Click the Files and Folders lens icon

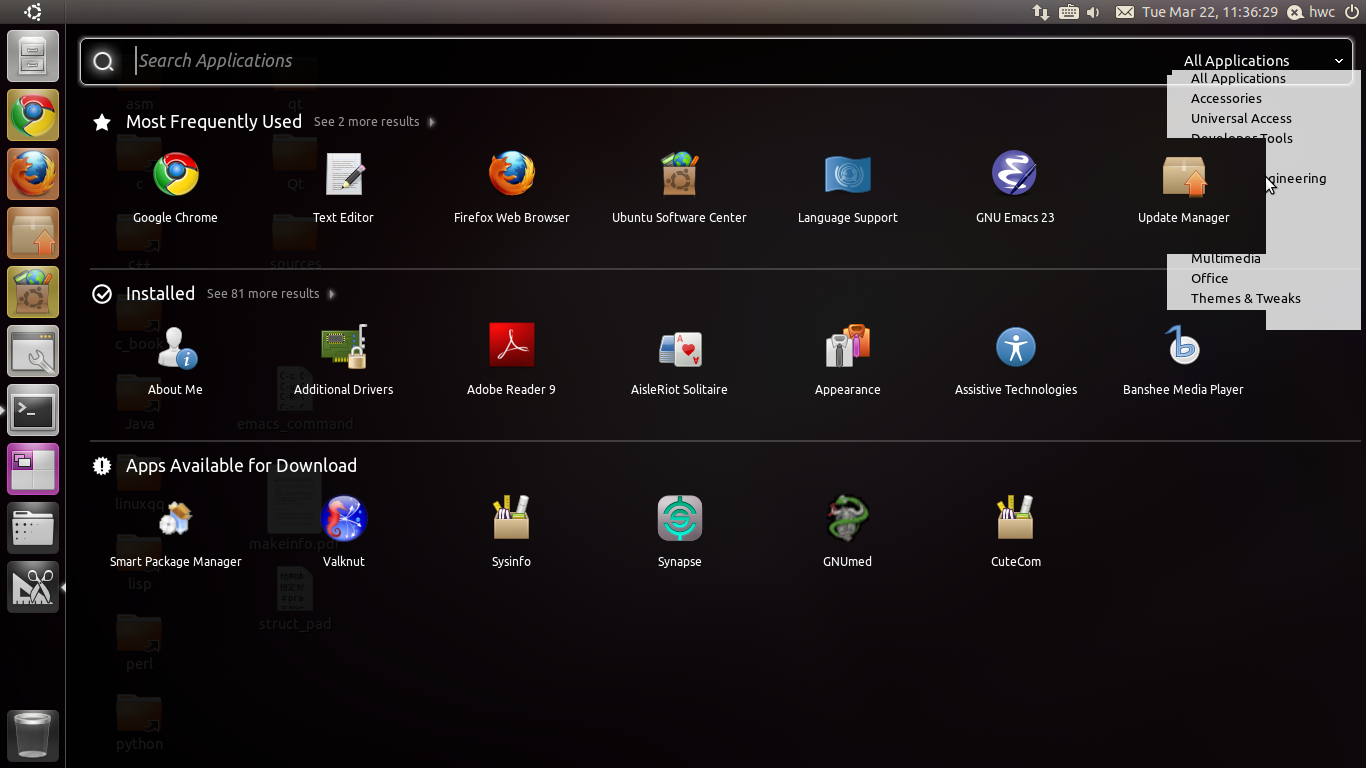pos(33,528)
